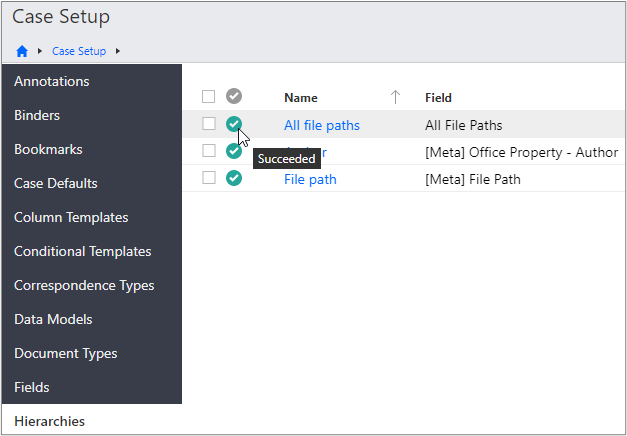The height and width of the screenshot is (436, 627).
Task: Expand the arrow right of the home icon
Action: pyautogui.click(x=40, y=50)
